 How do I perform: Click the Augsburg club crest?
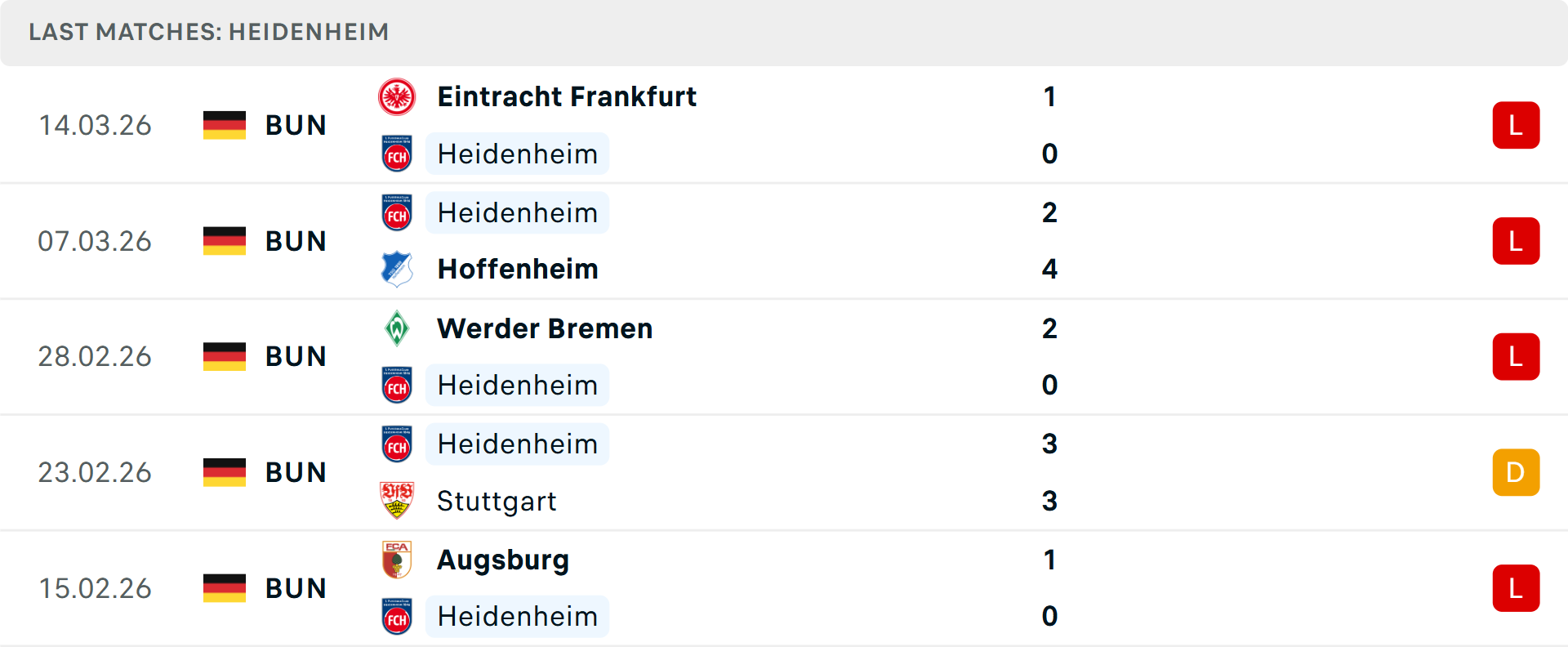pos(397,560)
